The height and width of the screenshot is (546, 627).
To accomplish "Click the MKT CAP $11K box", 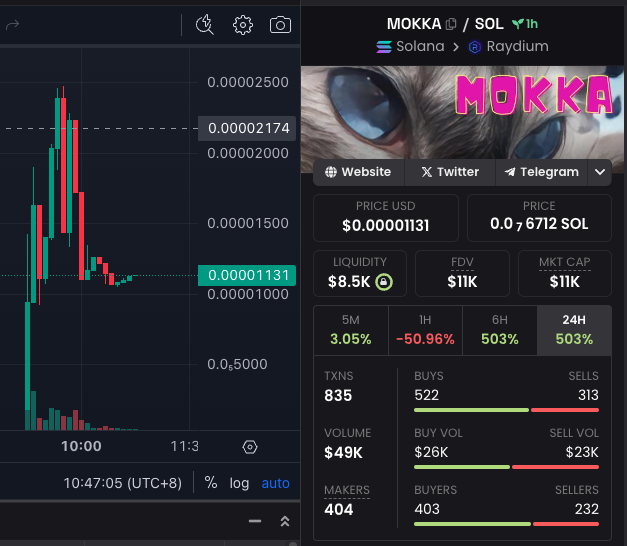I will tap(565, 274).
